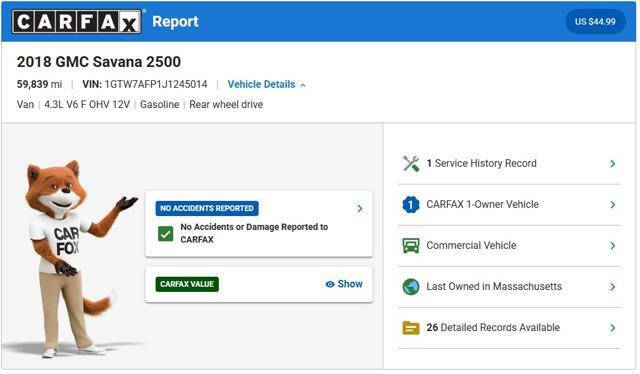
Task: Click the wrench service history icon
Action: click(411, 164)
